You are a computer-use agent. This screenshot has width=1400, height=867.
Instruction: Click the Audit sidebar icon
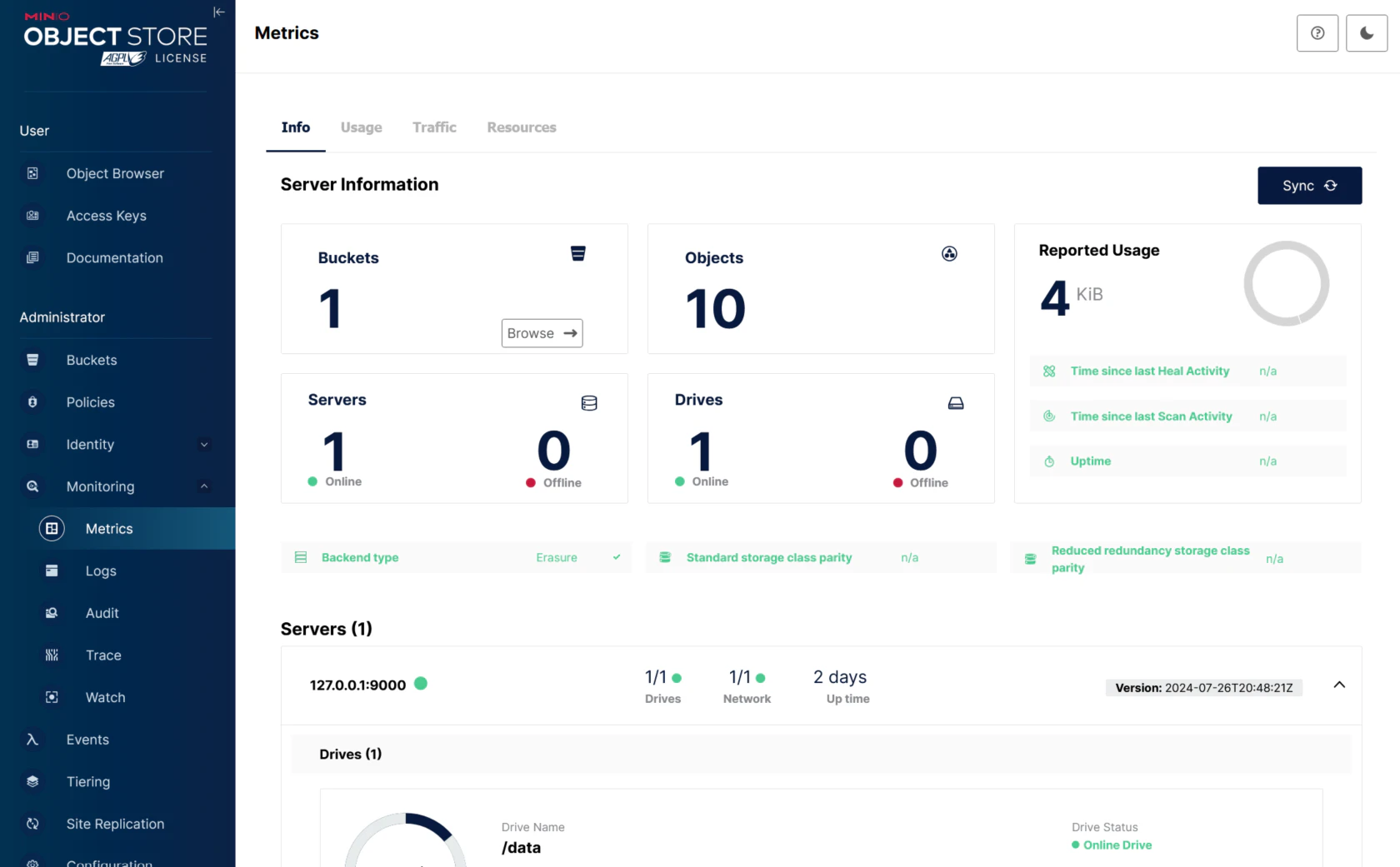point(52,613)
